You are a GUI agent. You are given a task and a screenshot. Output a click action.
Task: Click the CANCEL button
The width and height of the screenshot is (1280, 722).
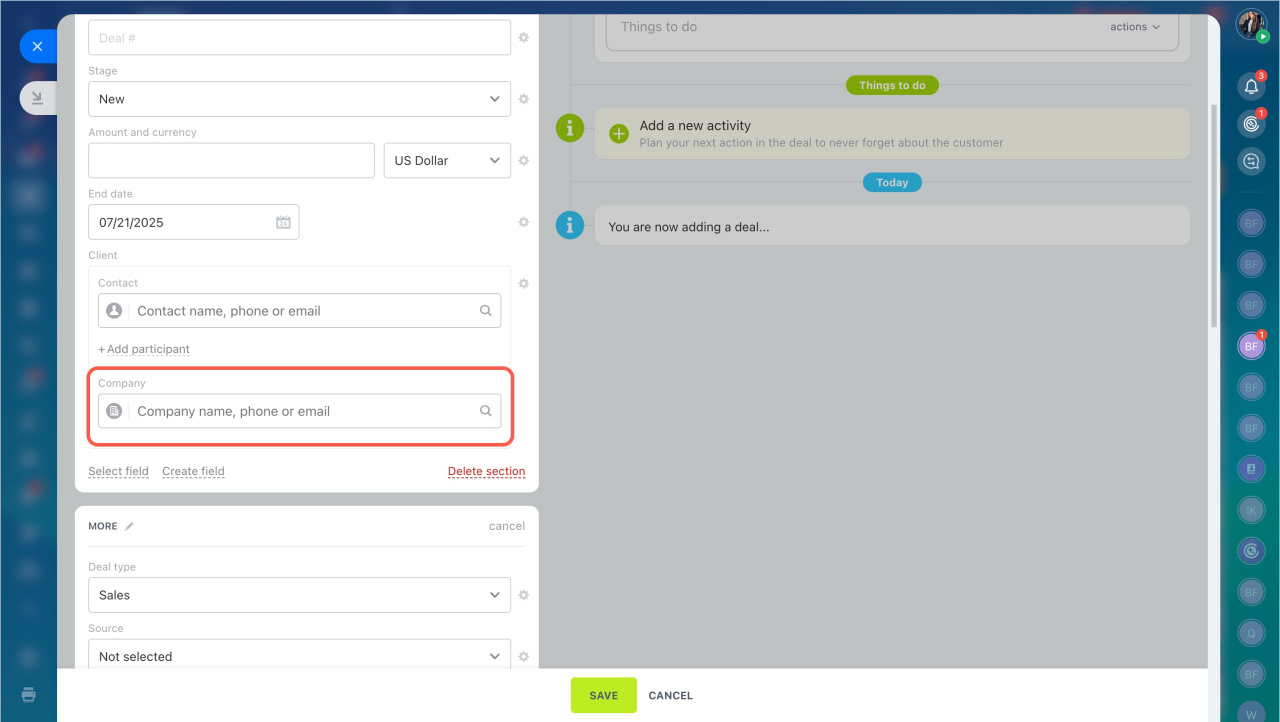670,695
